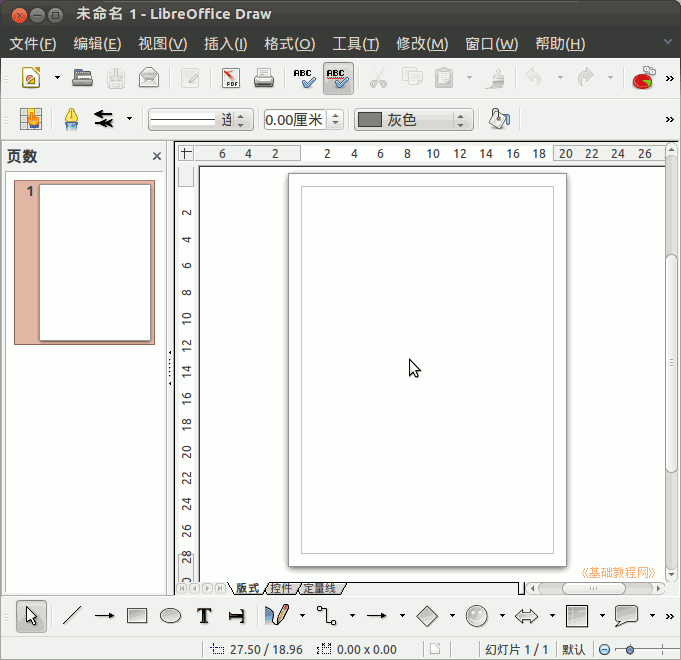Image resolution: width=681 pixels, height=660 pixels.
Task: Toggle Edit Points mode button
Action: click(31, 120)
